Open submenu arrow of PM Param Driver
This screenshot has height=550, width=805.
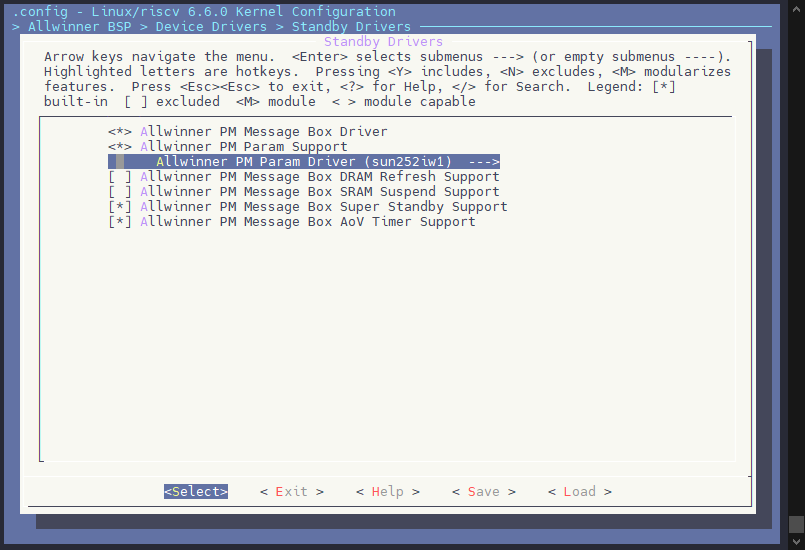pyautogui.click(x=483, y=162)
